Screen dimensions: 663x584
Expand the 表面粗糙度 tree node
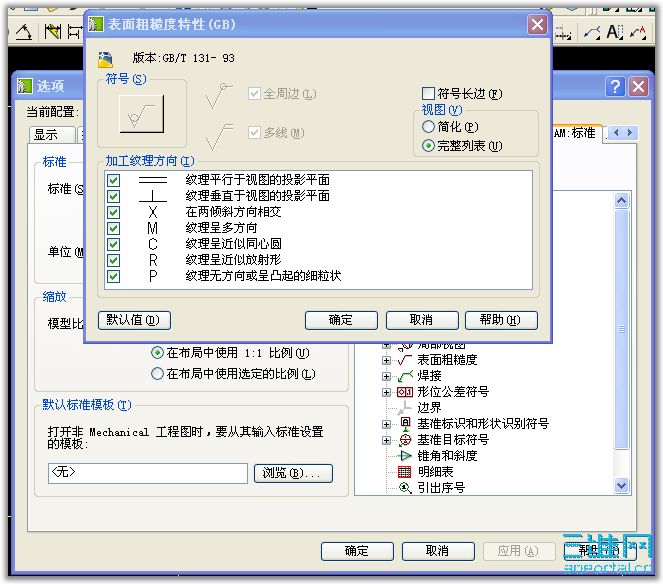386,360
